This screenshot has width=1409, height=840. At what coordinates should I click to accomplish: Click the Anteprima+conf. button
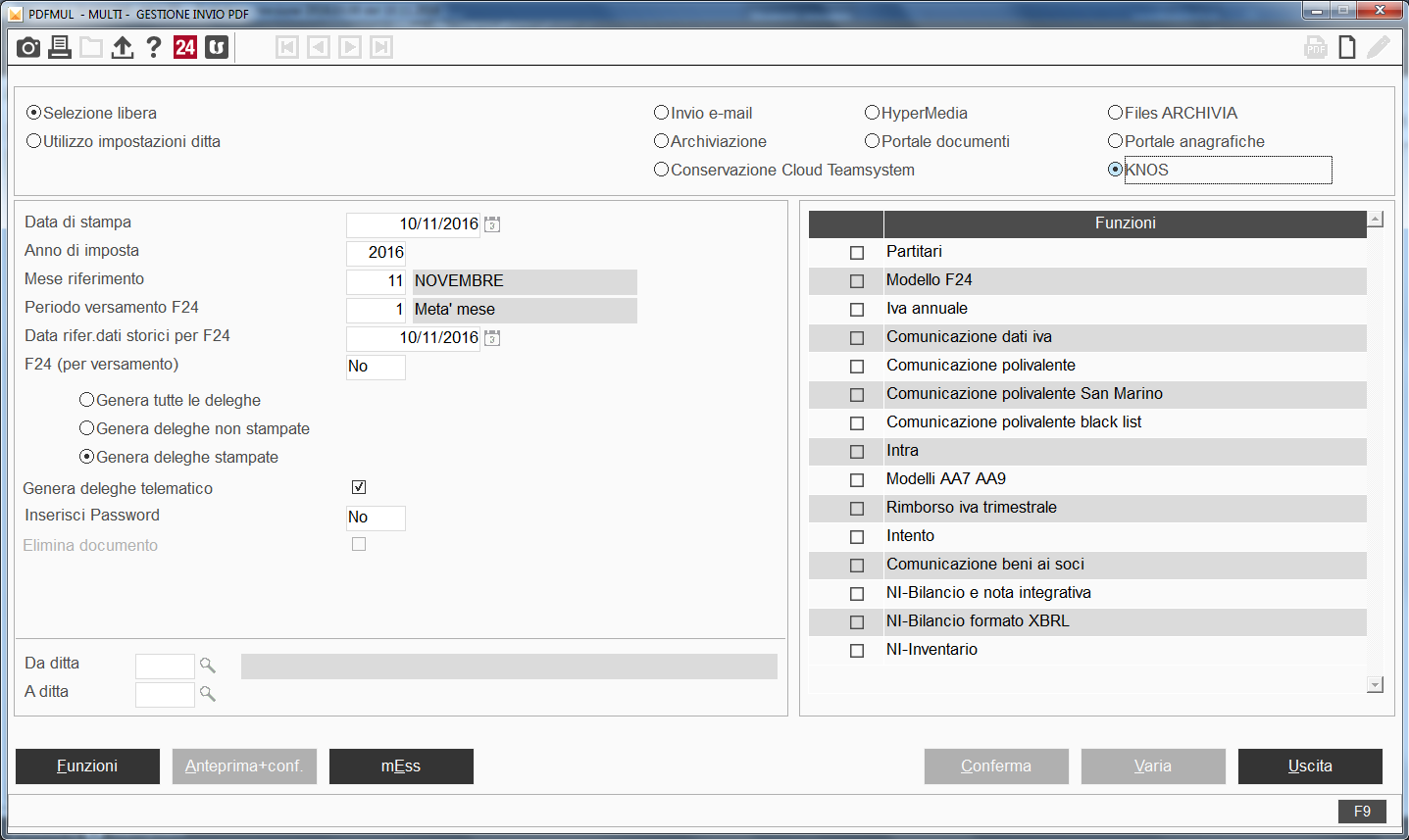(244, 766)
